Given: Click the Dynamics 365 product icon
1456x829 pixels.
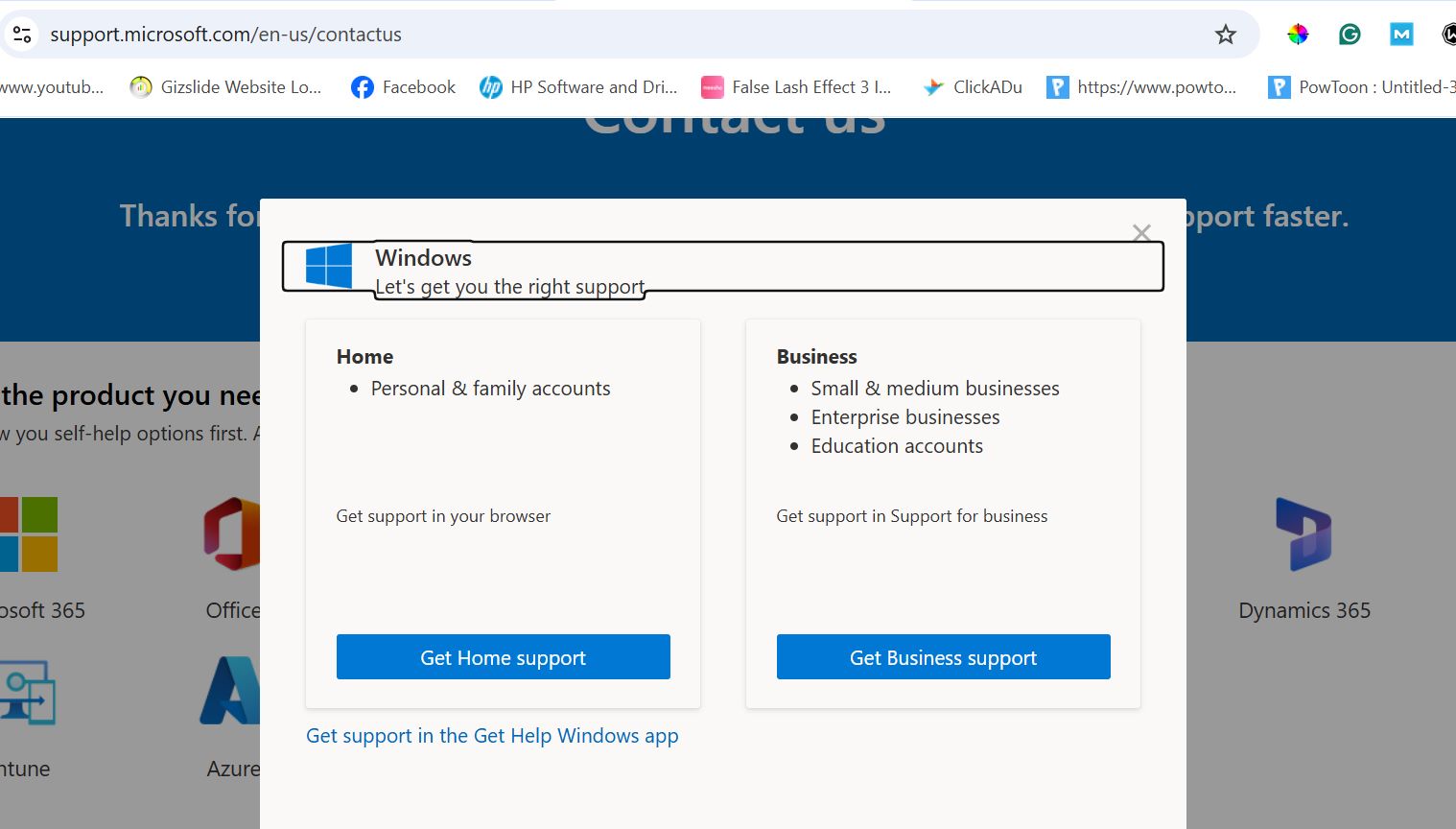Looking at the screenshot, I should [x=1303, y=534].
